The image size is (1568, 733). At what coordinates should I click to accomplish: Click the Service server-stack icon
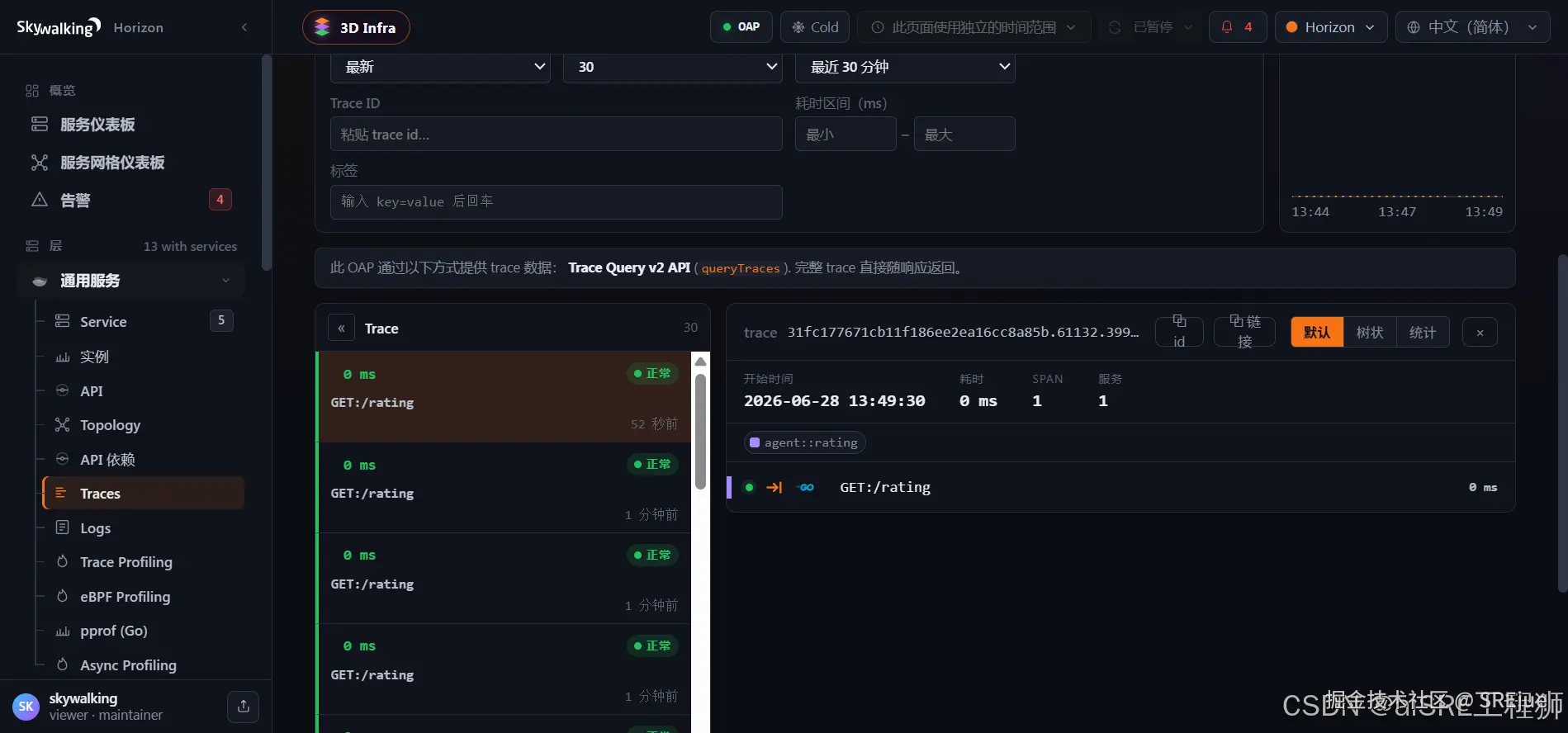coord(62,321)
